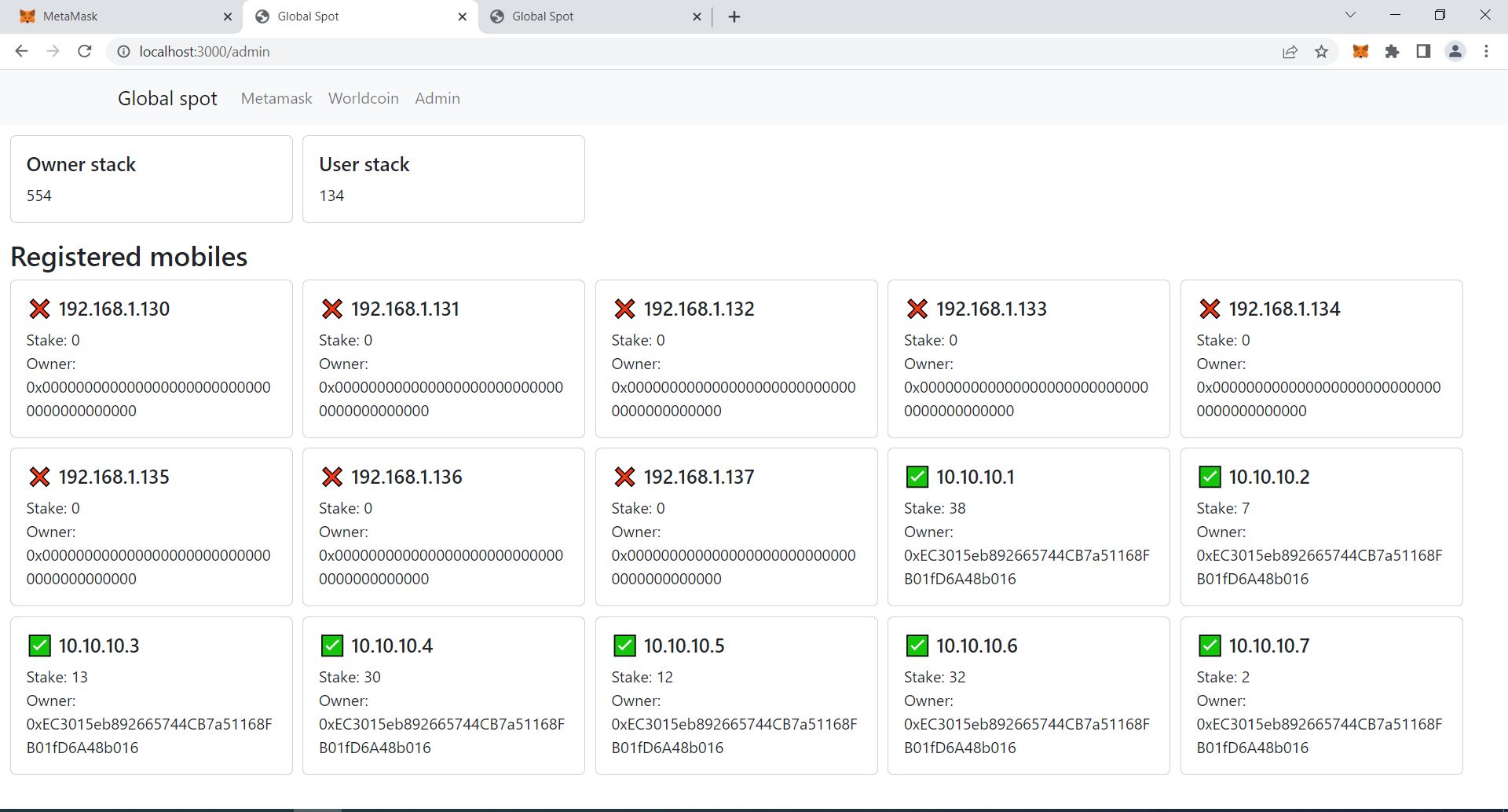Image resolution: width=1508 pixels, height=812 pixels.
Task: Open the Extensions puzzle icon
Action: [1392, 51]
